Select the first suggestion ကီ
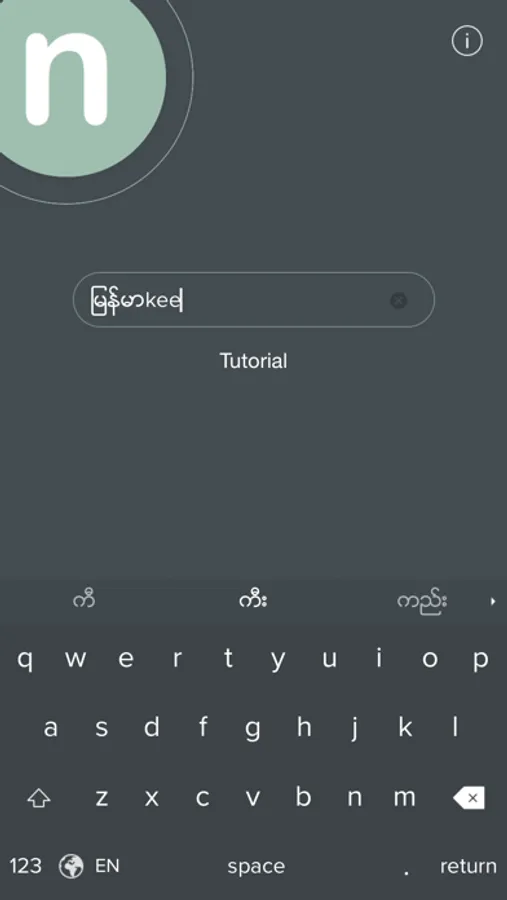The width and height of the screenshot is (507, 900). [84, 600]
